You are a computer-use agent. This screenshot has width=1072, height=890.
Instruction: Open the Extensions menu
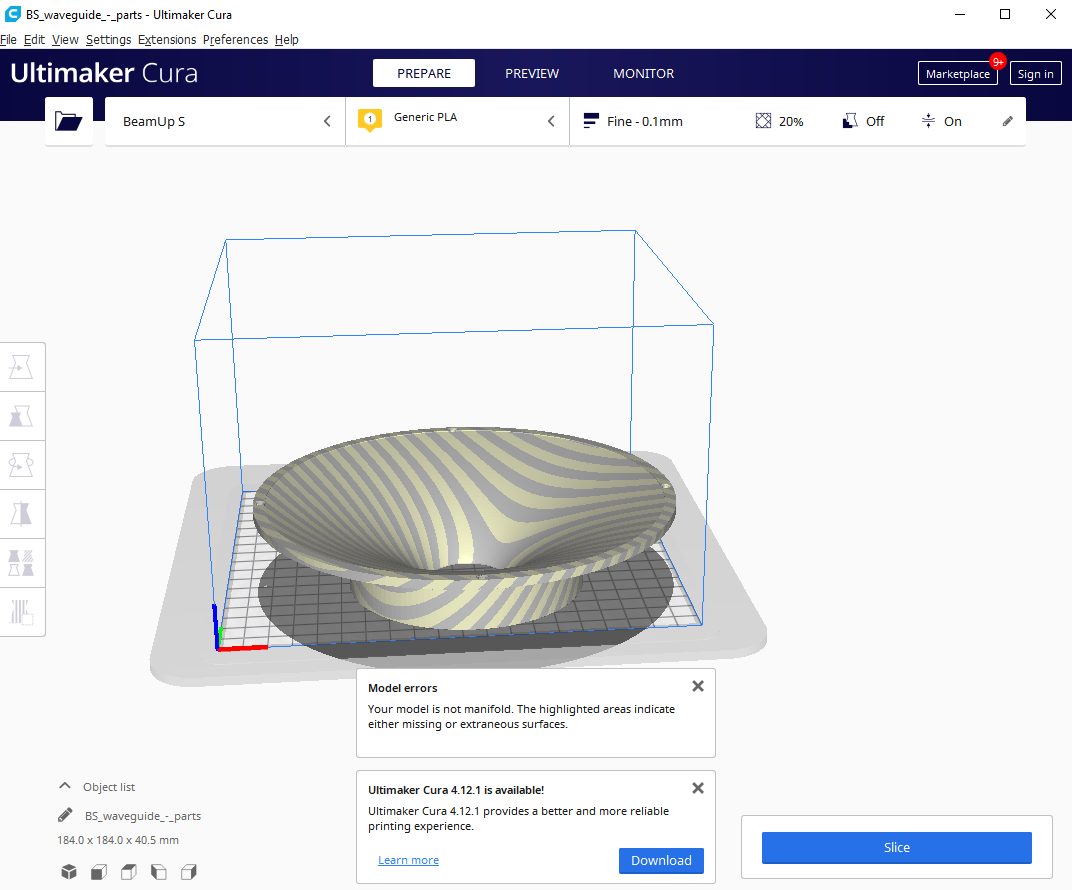[167, 40]
